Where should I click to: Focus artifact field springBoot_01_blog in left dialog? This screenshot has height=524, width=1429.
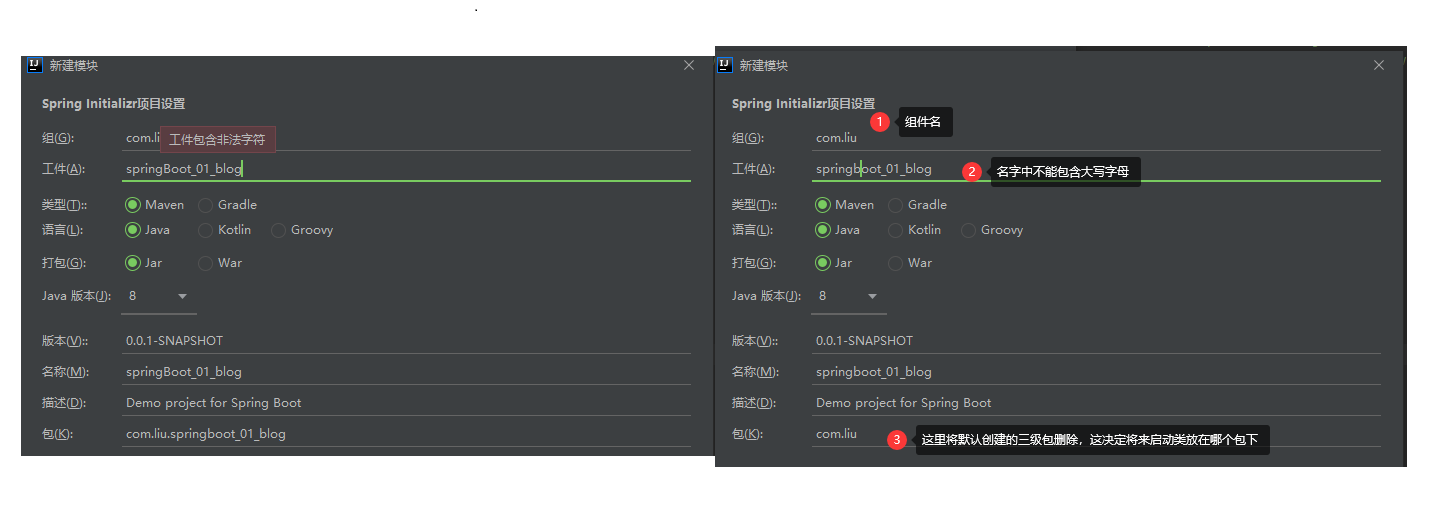406,169
